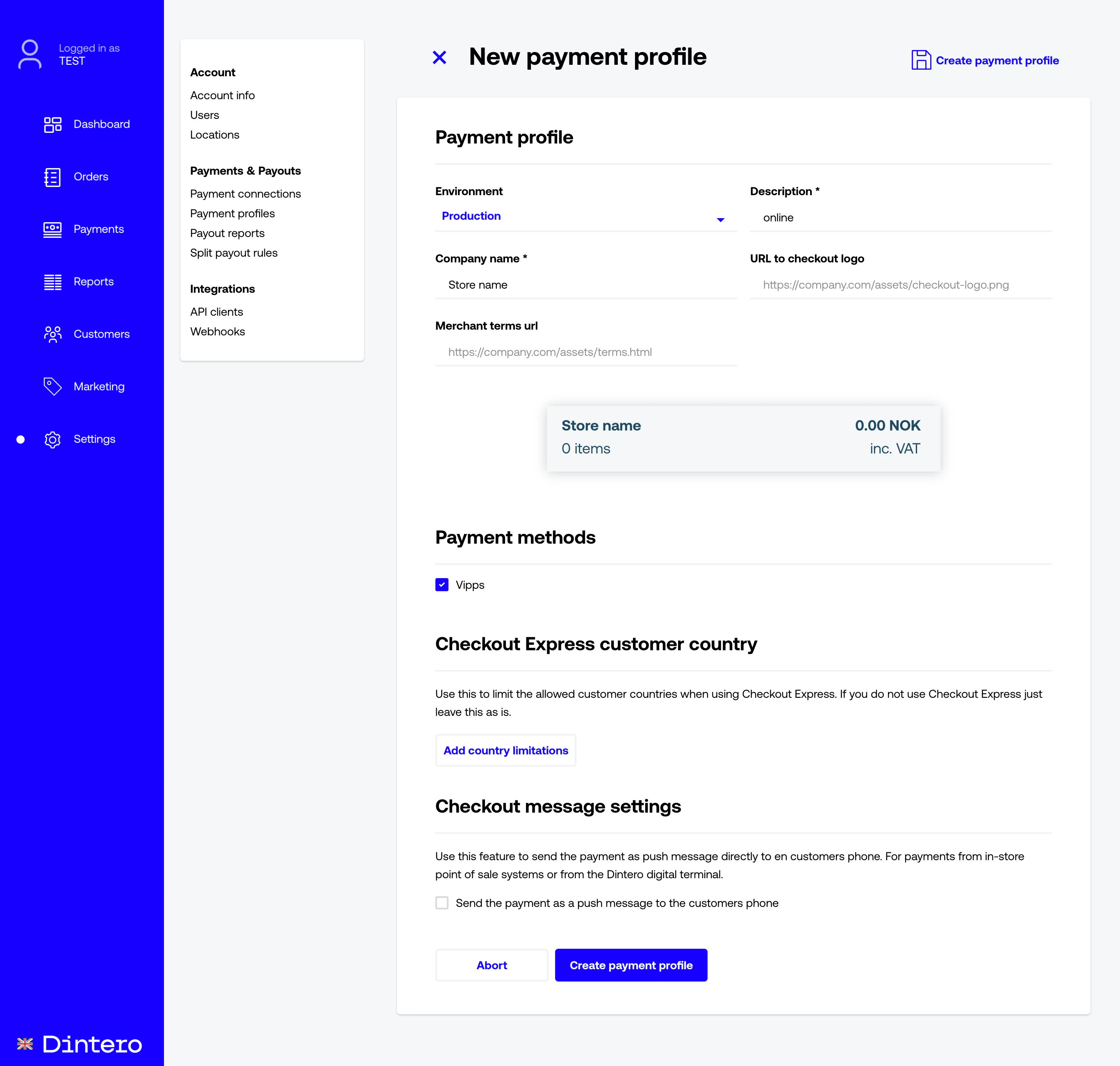Click the save disk icon in header

(921, 60)
